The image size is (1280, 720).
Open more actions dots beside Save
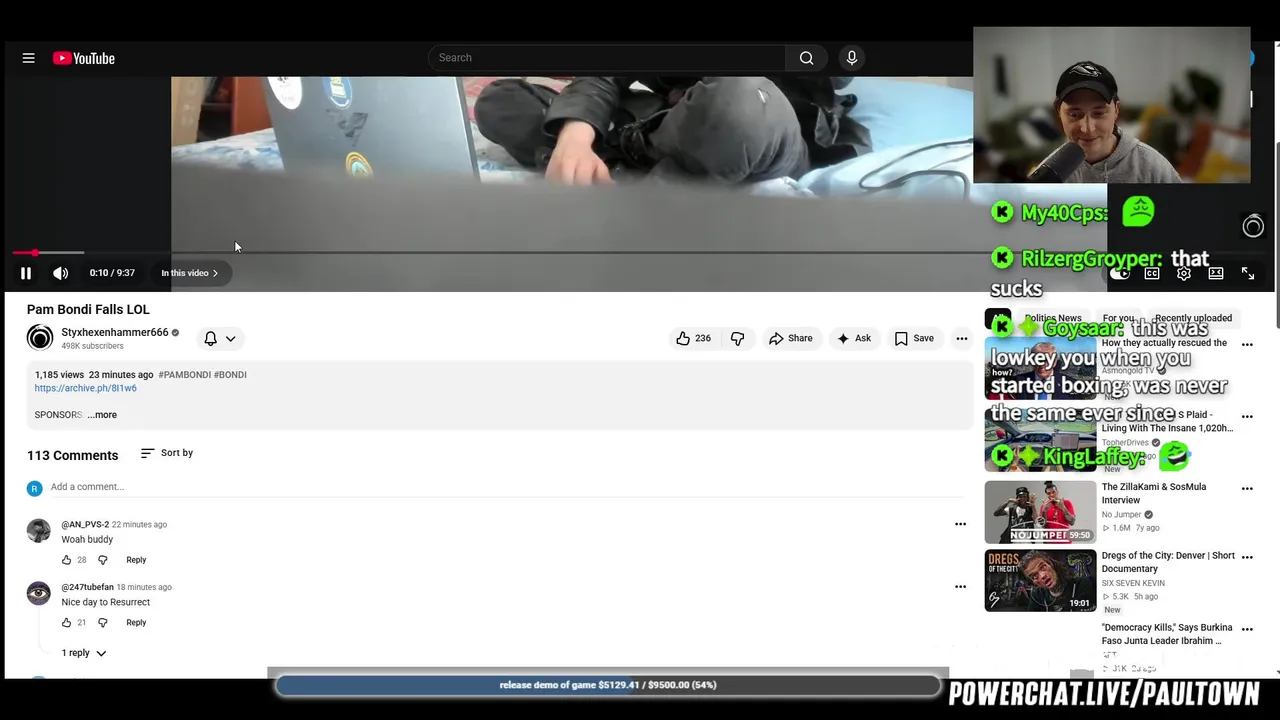click(961, 339)
